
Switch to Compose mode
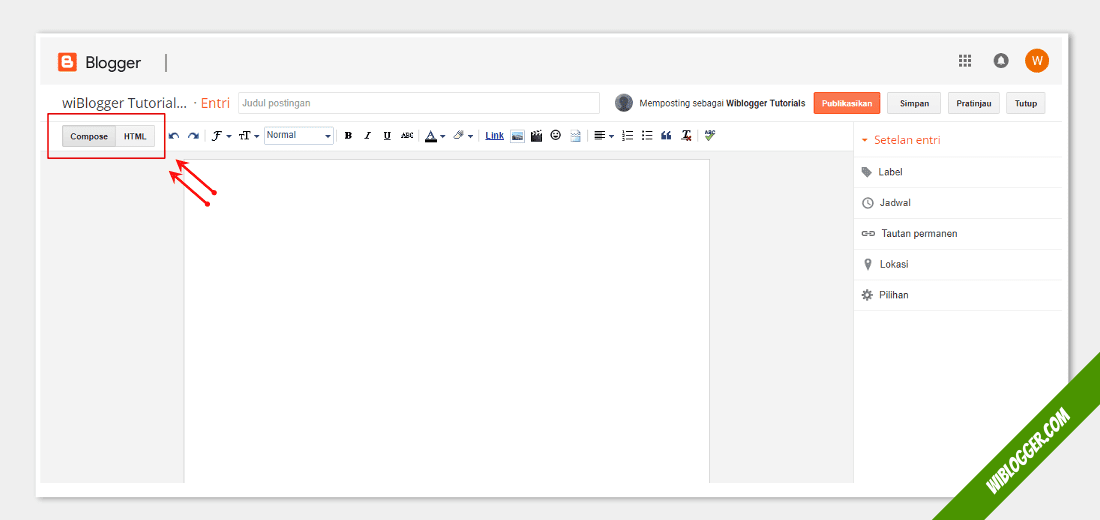[x=89, y=136]
